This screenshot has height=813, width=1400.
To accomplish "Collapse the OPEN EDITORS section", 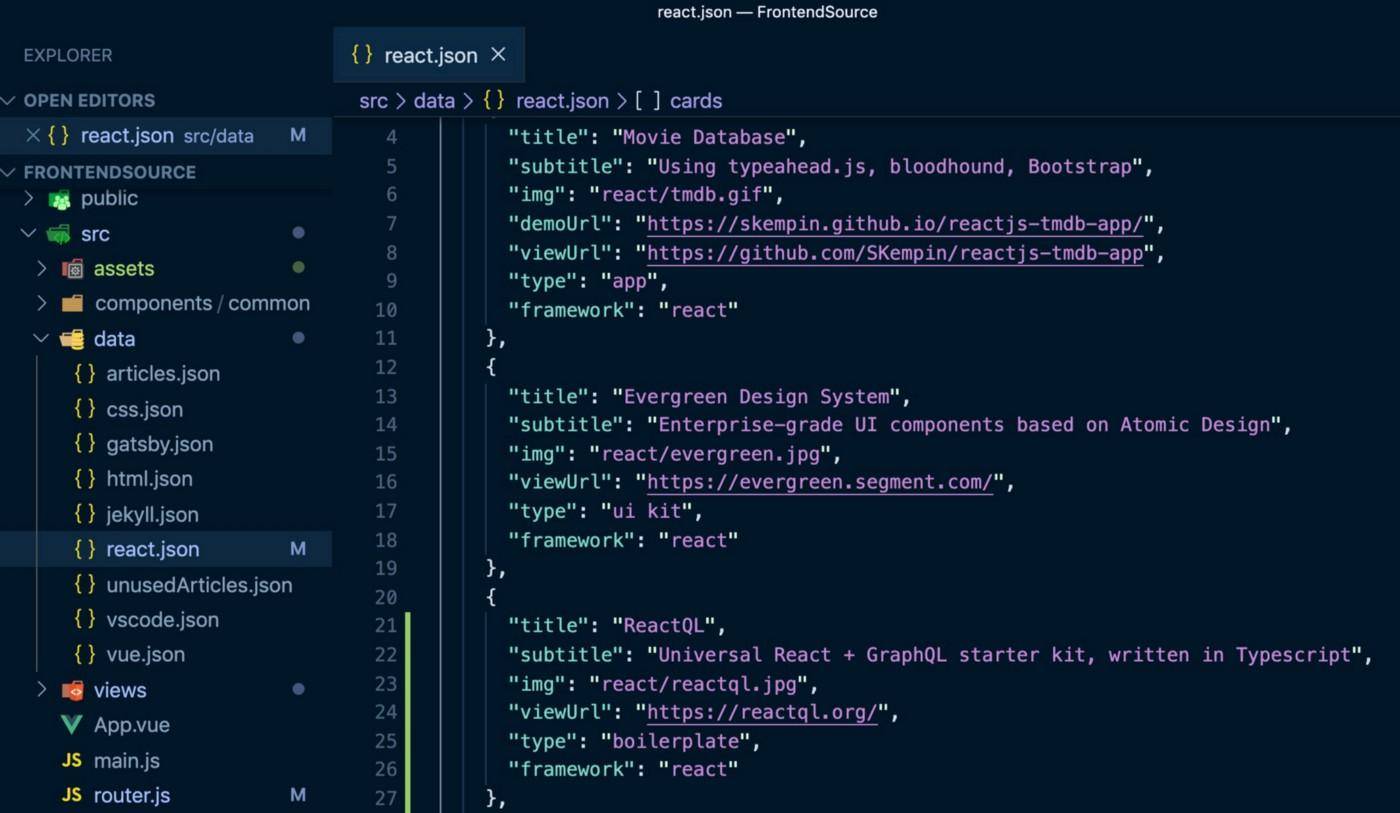I will (x=9, y=100).
